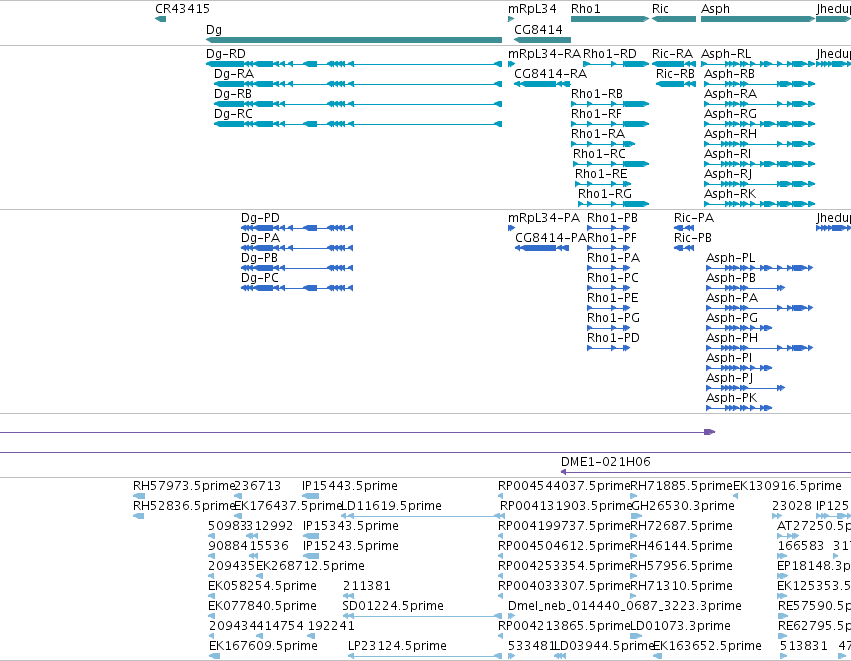
Task: Open the mRpL34-RA transcript label
Action: [x=544, y=54]
